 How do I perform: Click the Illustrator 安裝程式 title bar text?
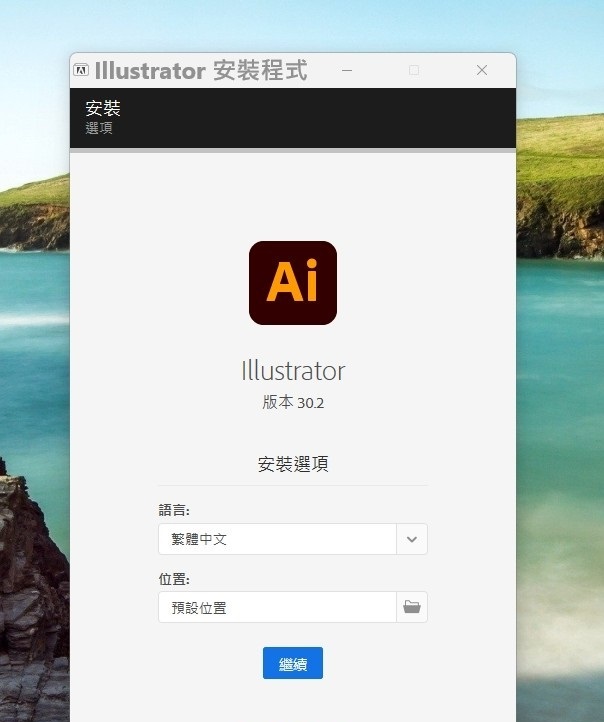201,70
